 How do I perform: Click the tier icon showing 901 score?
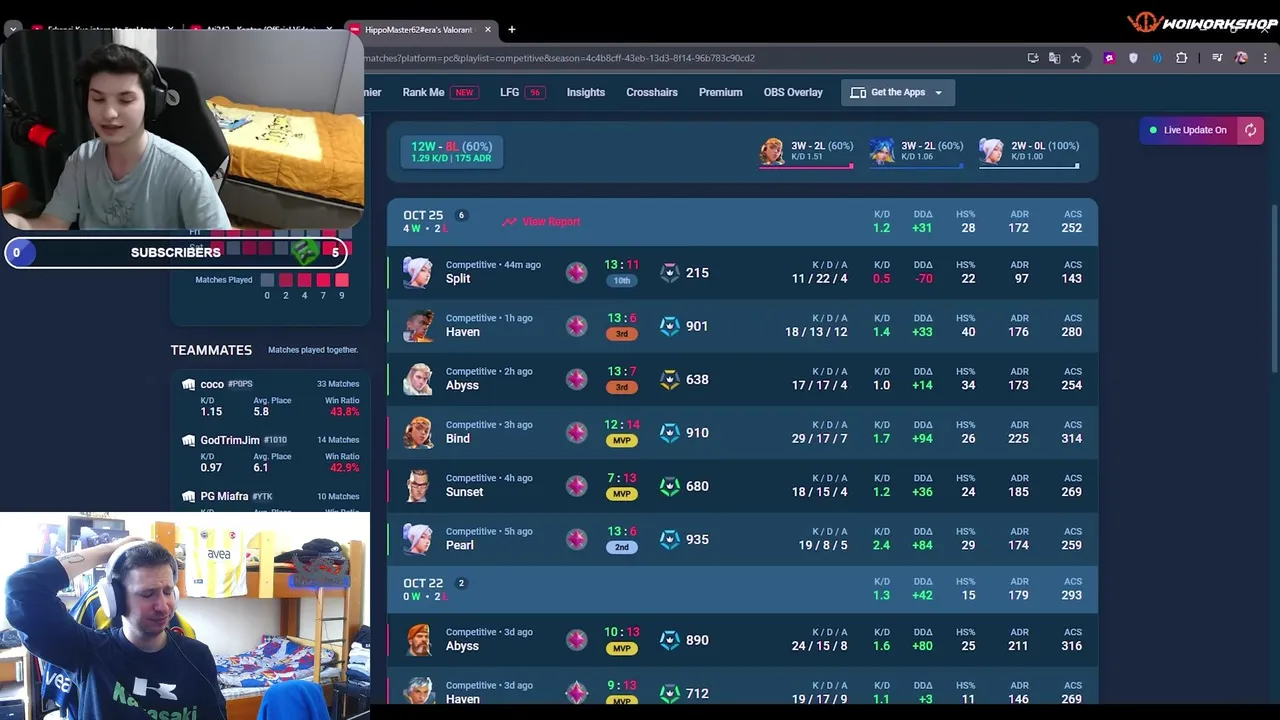(670, 325)
